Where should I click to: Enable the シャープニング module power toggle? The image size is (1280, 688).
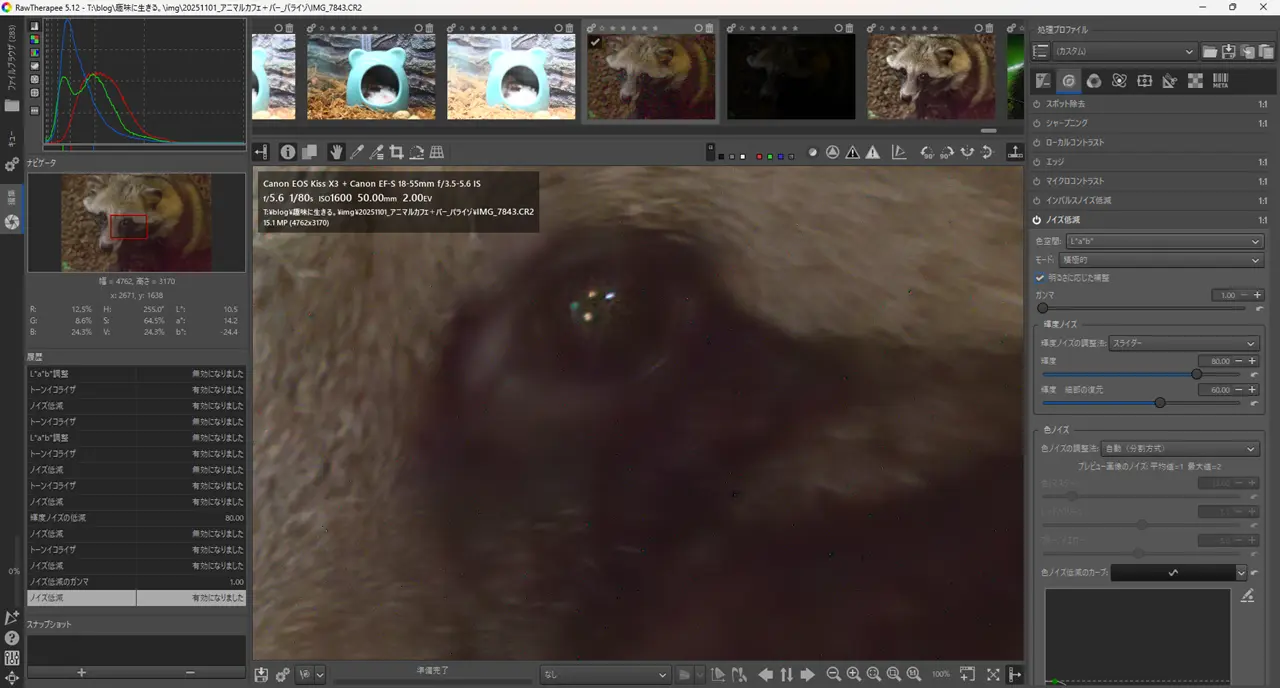pos(1037,123)
